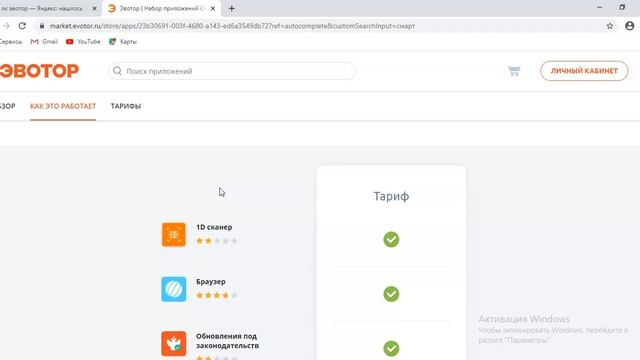Click the Браузер star rating
This screenshot has height=360, width=640.
pos(216,295)
